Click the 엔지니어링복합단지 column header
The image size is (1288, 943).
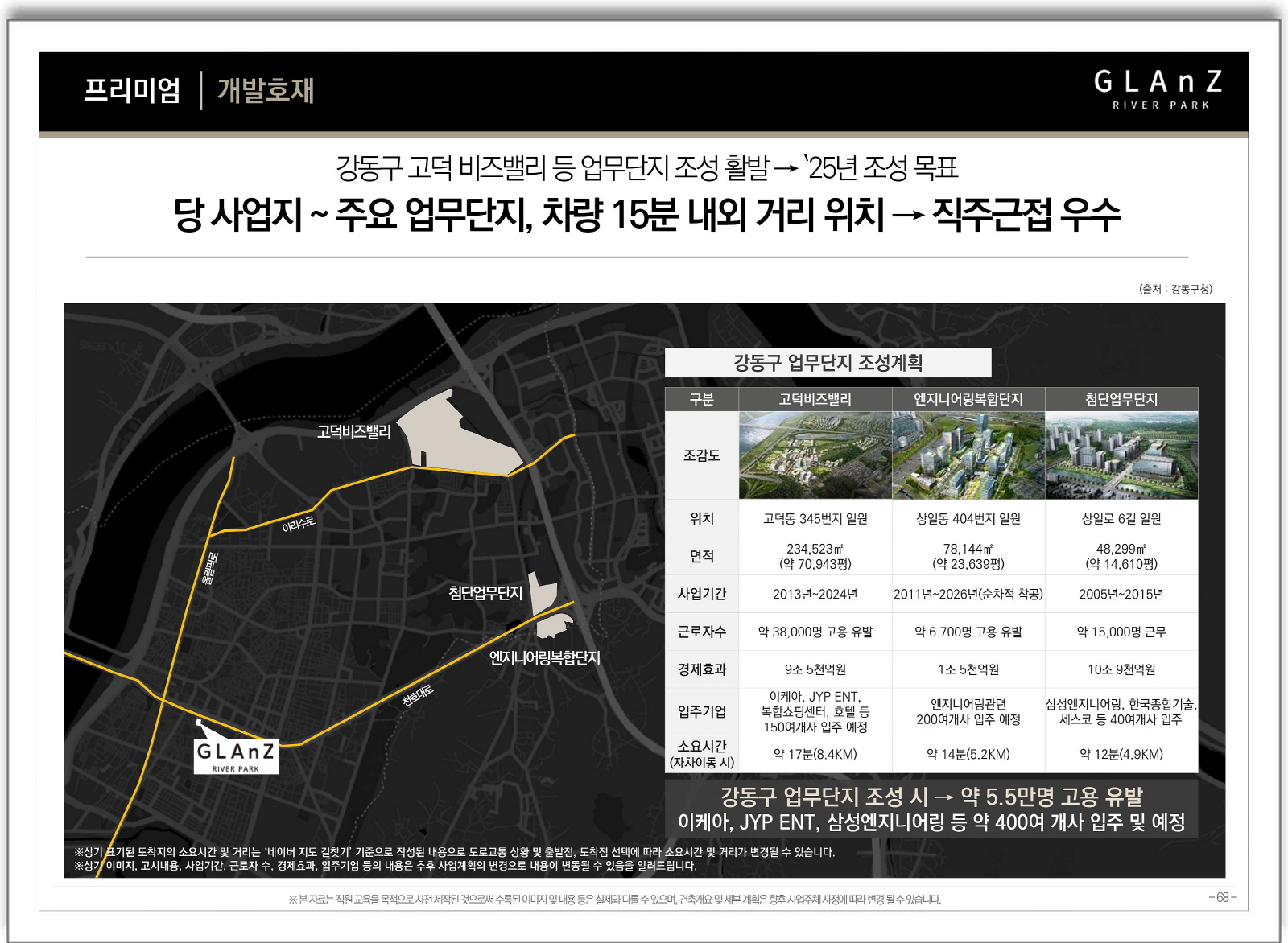(968, 399)
